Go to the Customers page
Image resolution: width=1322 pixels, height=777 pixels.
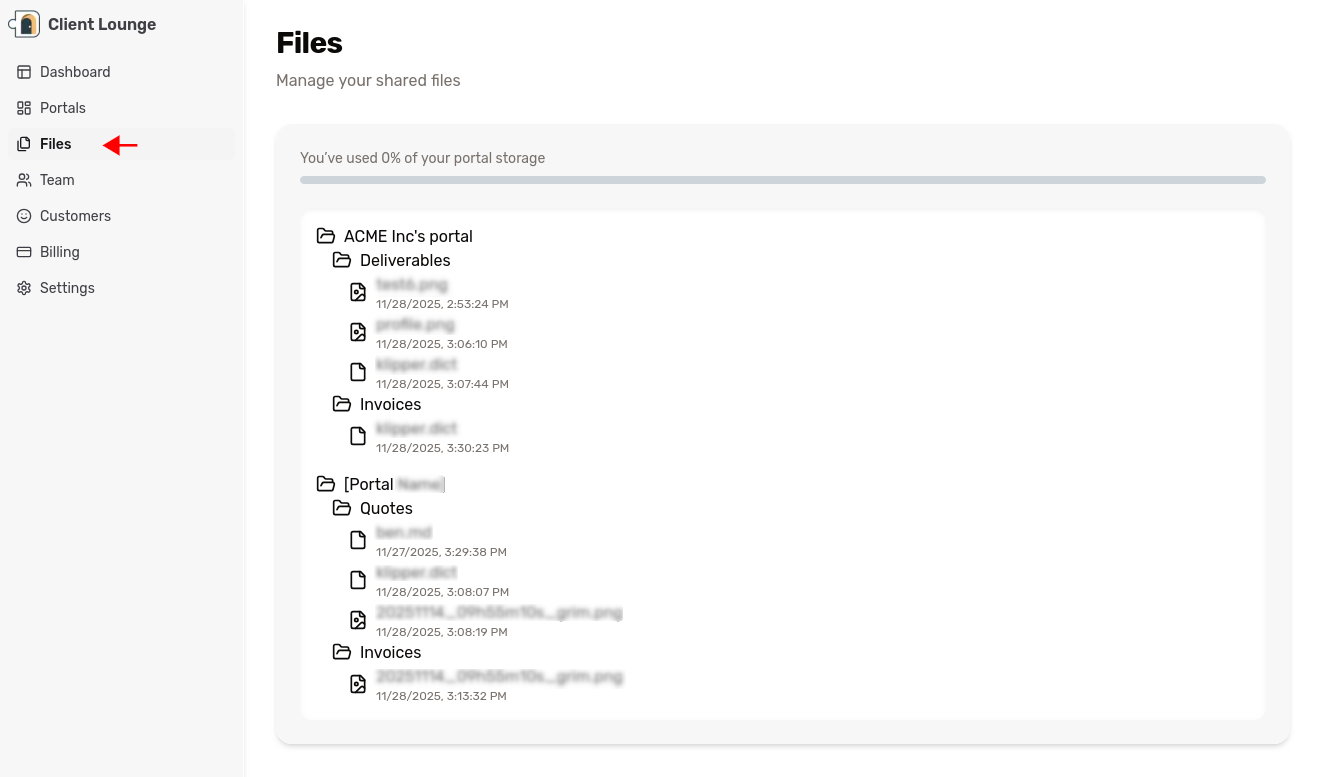click(x=75, y=215)
